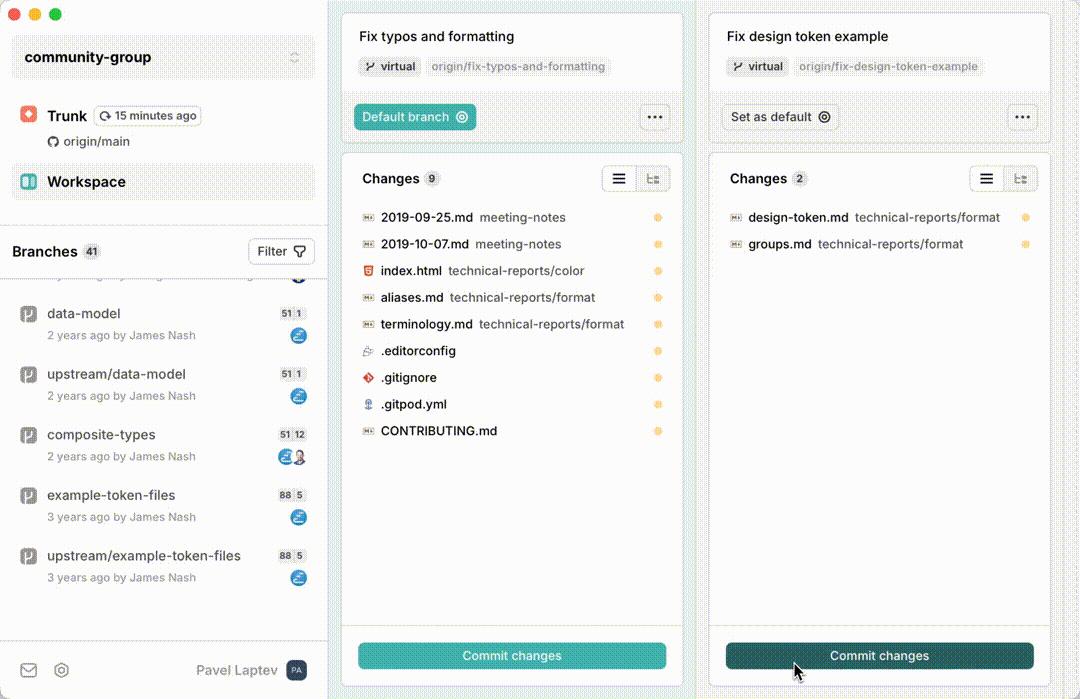
Task: Click the .gitignore file icon
Action: [368, 378]
